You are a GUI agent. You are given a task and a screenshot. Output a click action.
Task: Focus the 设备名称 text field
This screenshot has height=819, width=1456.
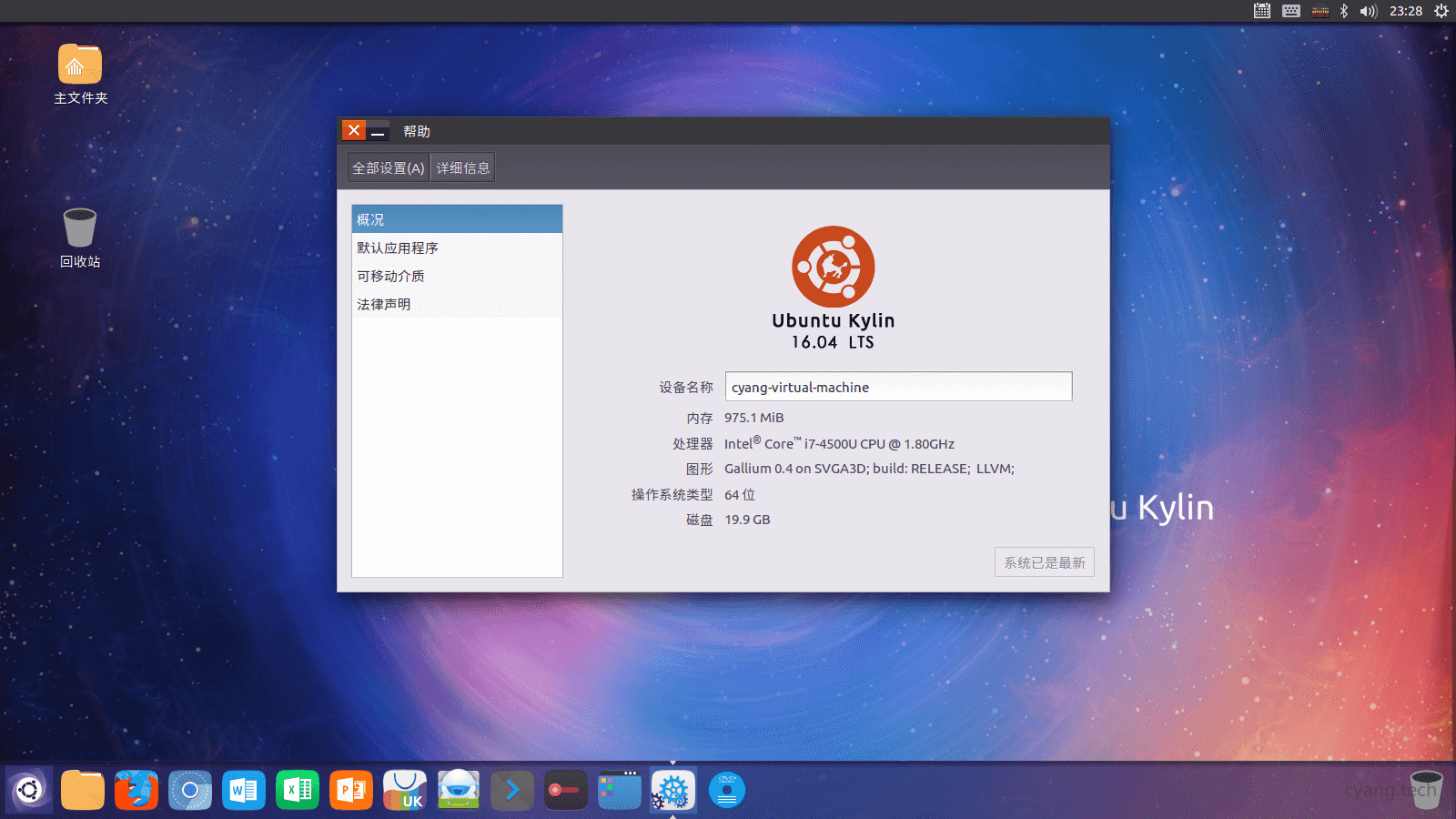898,387
